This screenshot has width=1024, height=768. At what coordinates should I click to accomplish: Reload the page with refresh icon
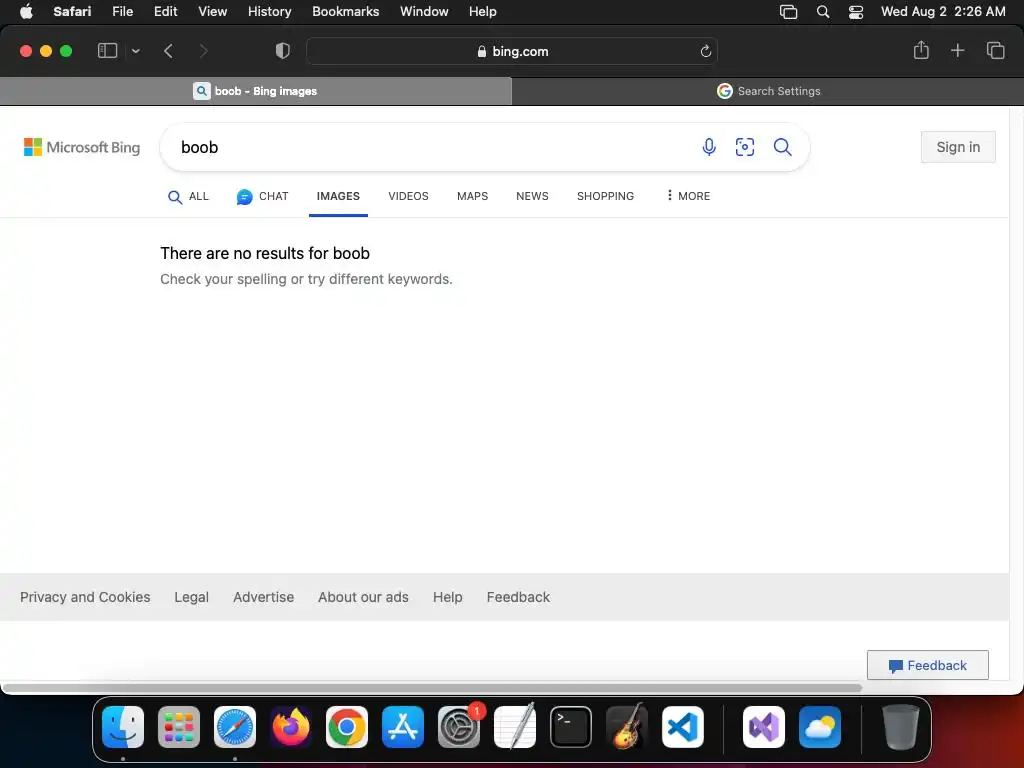click(x=705, y=51)
